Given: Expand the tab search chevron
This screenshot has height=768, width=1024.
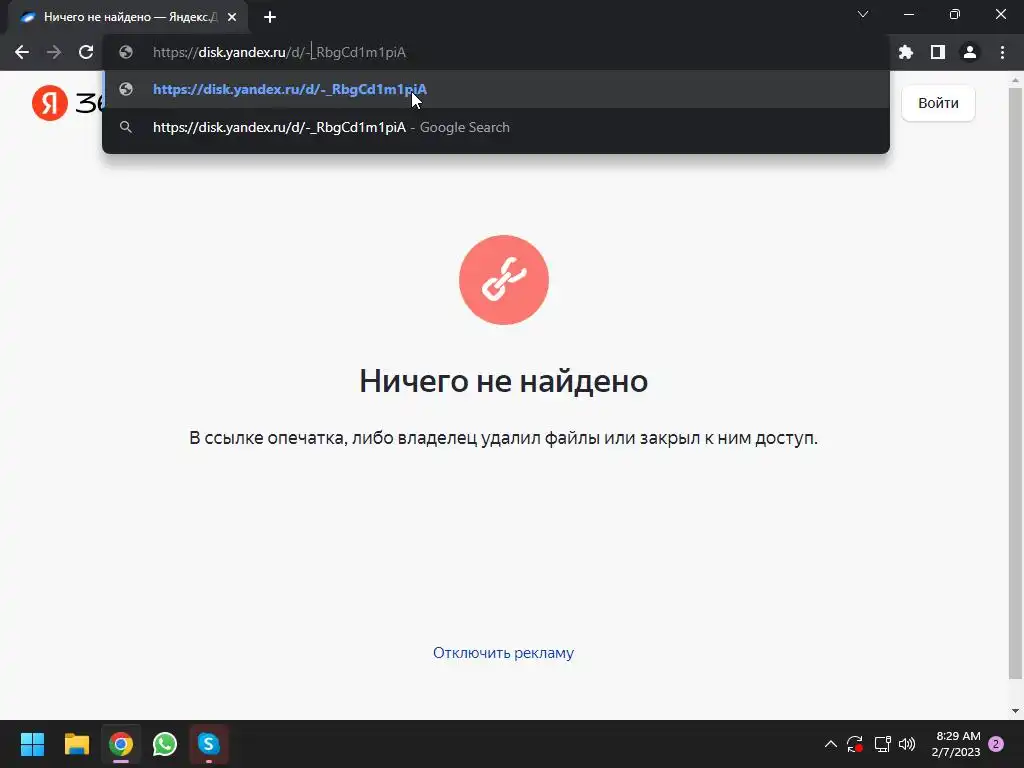Looking at the screenshot, I should click(863, 14).
